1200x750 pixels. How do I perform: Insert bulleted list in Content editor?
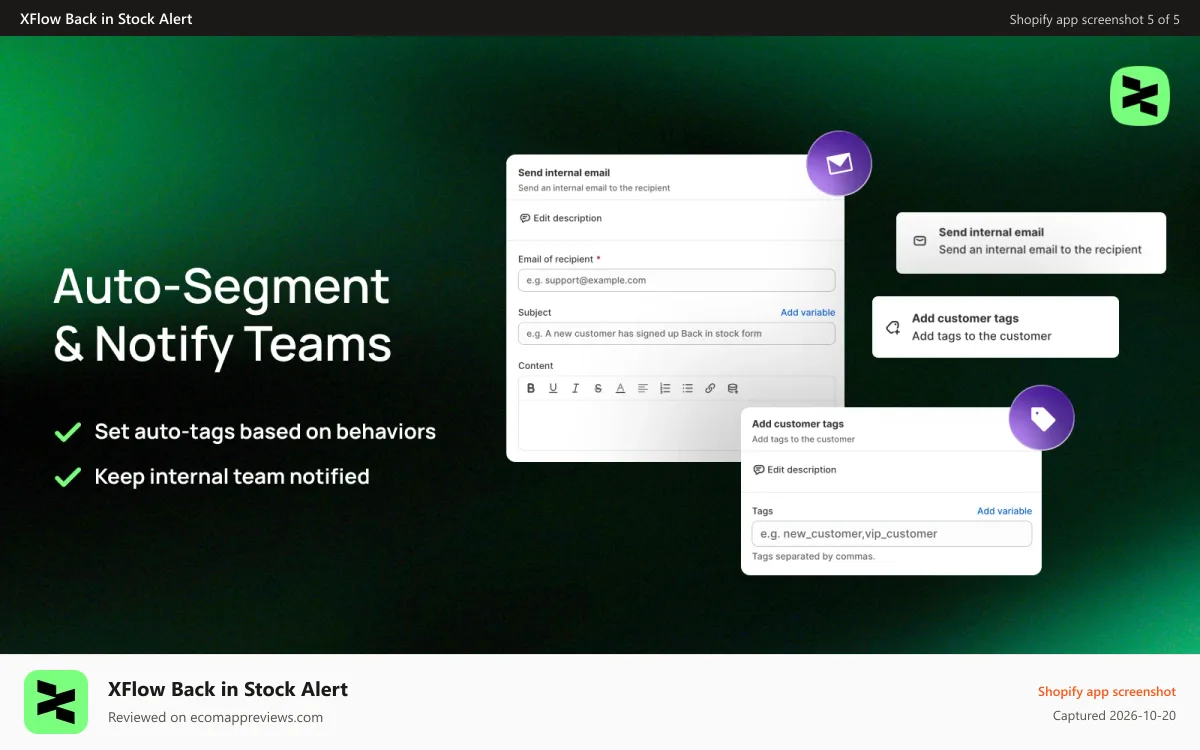[x=687, y=389]
